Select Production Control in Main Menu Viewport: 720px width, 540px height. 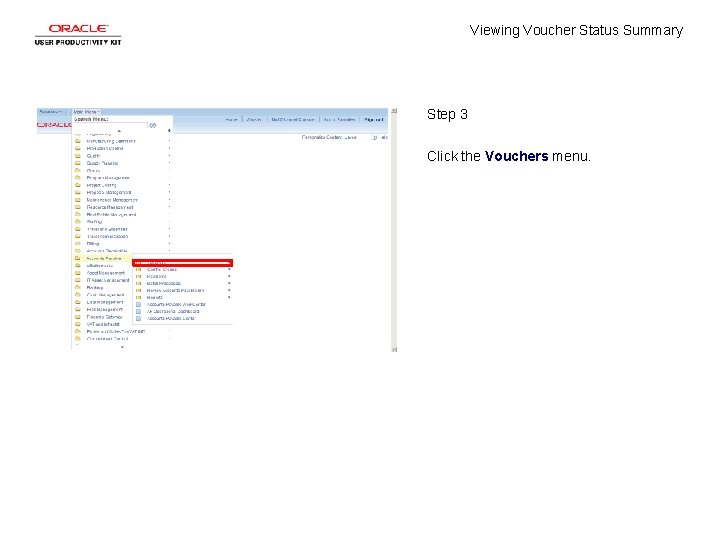click(105, 148)
